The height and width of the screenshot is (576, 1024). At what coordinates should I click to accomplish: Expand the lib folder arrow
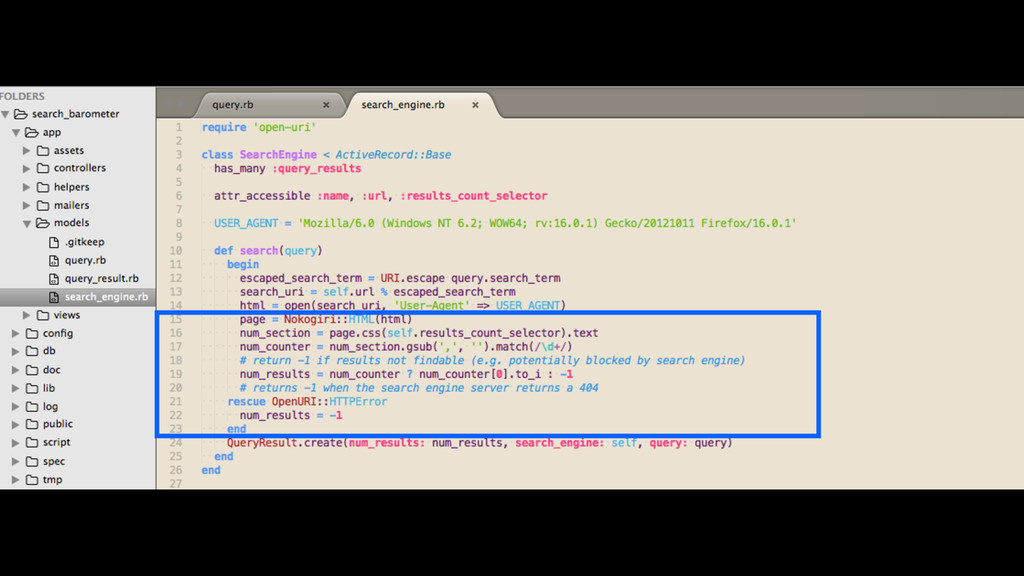16,388
